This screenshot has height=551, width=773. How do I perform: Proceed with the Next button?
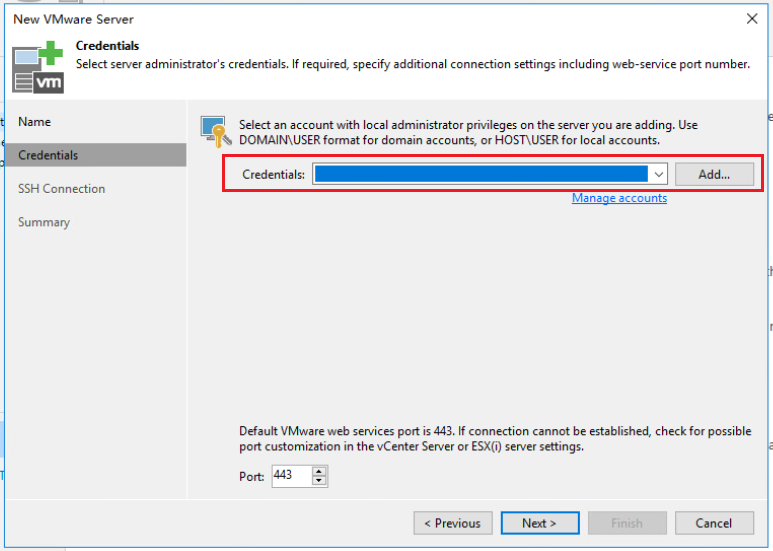point(540,523)
